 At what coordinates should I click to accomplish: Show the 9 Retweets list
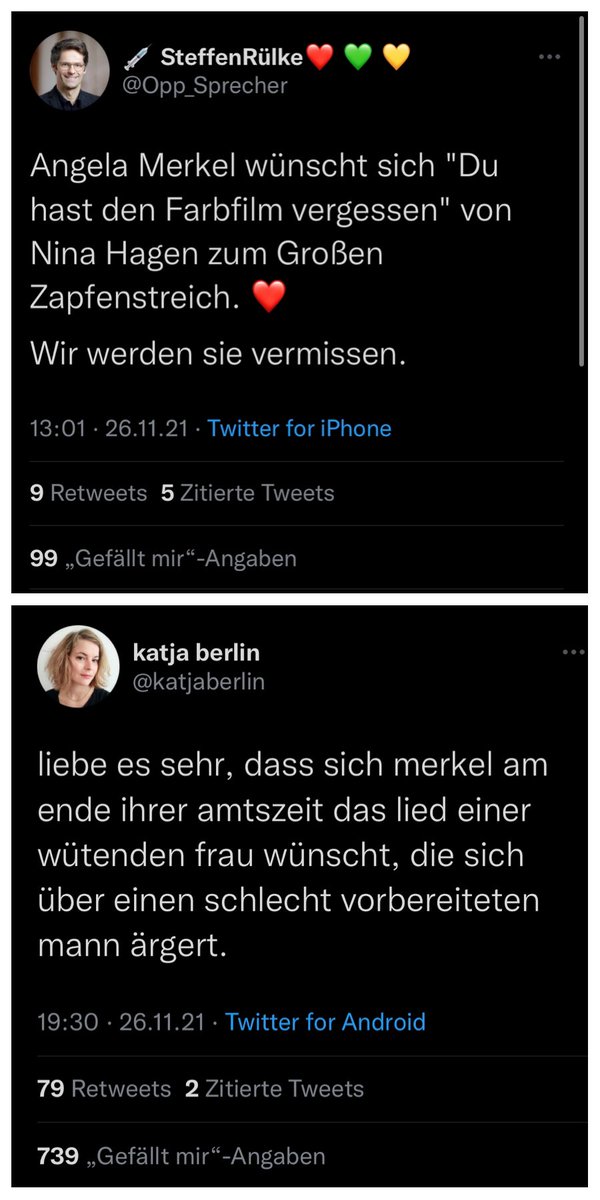89,493
